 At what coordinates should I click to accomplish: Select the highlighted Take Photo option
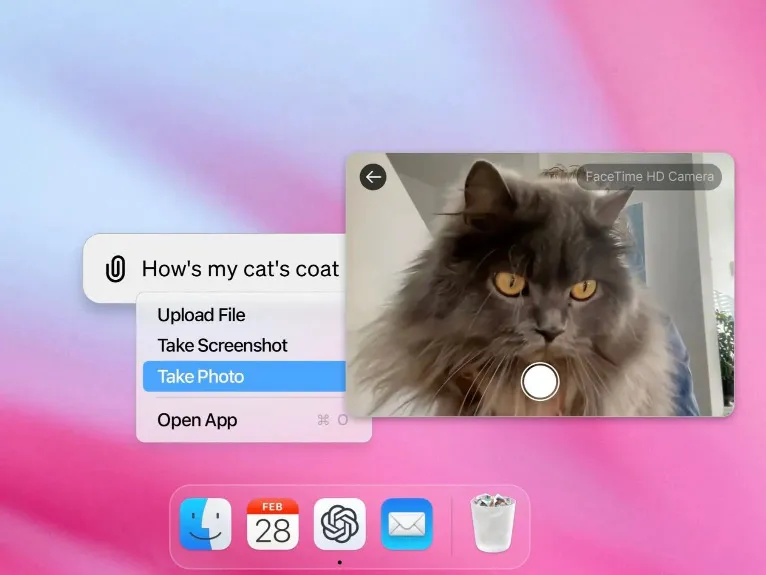click(201, 377)
